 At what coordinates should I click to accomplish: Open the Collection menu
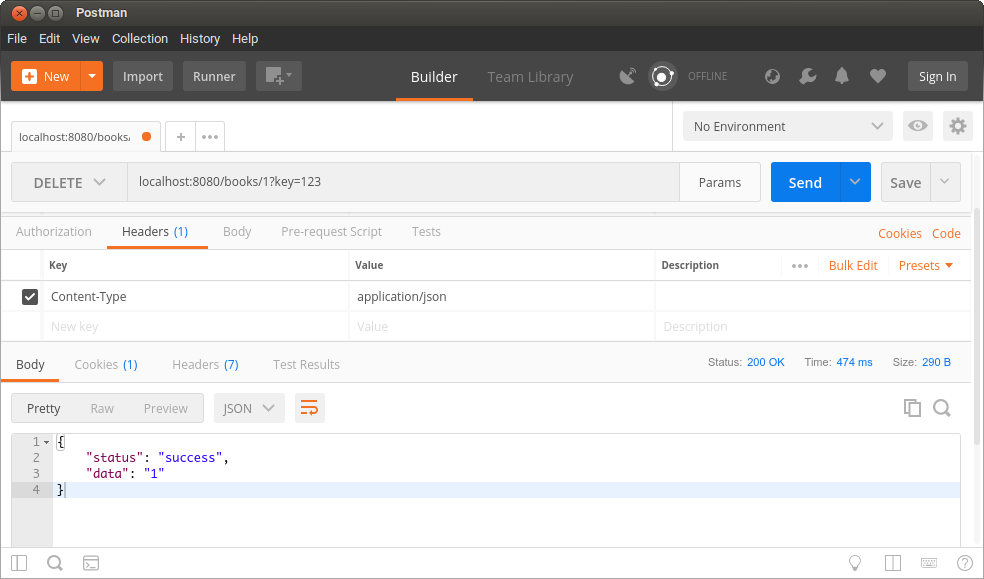[x=139, y=39]
